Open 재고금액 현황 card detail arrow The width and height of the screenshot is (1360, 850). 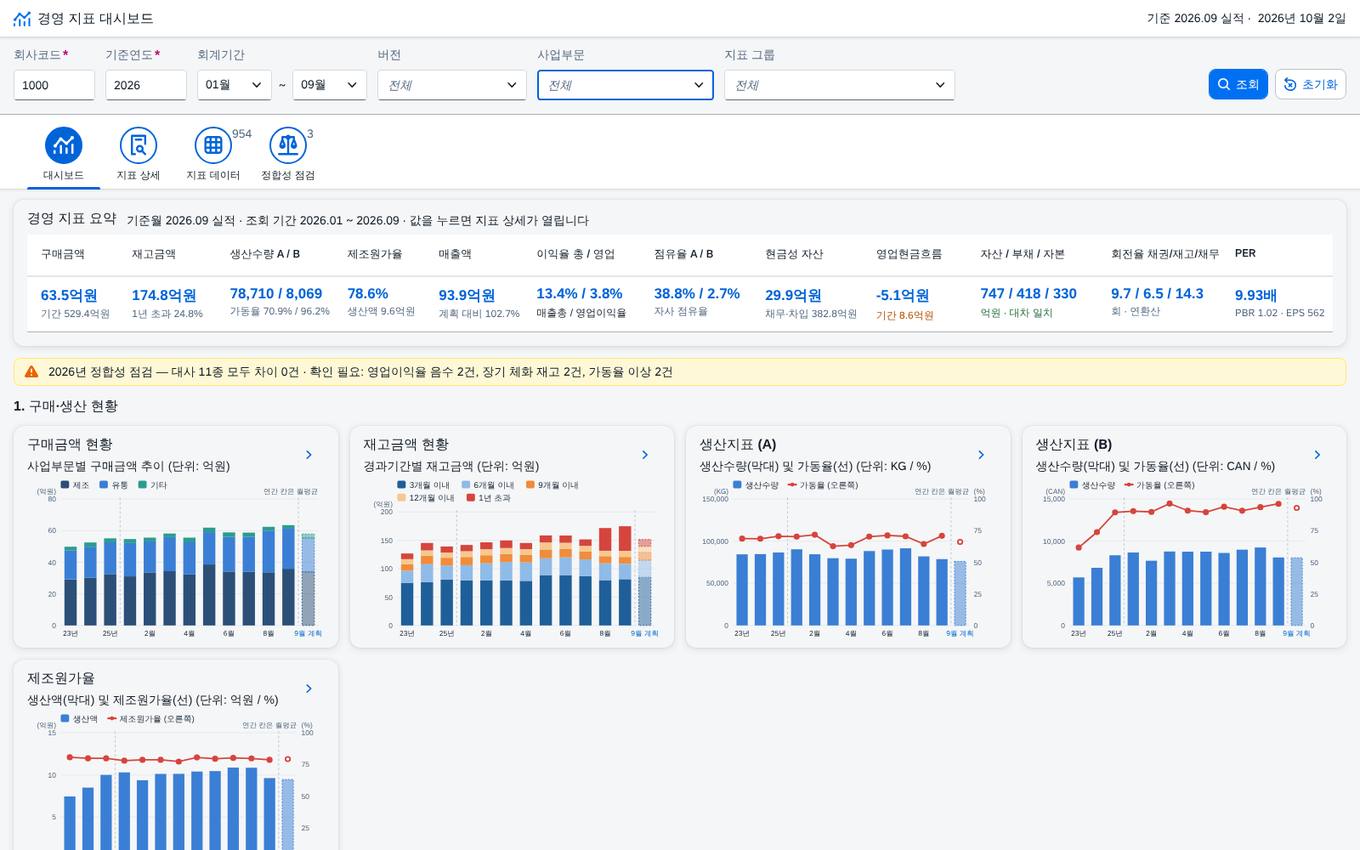(645, 455)
